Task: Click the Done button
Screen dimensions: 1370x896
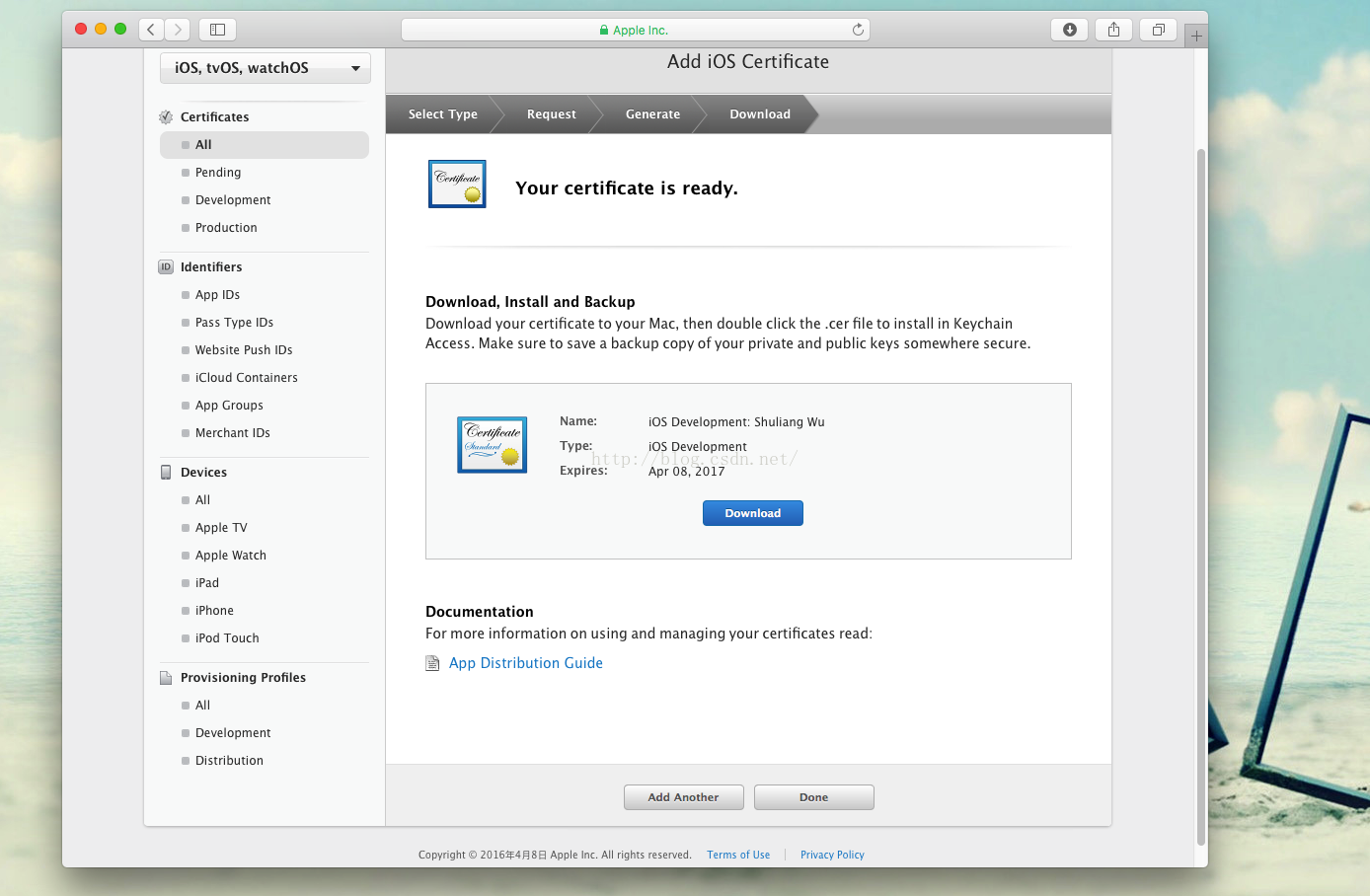Action: [814, 797]
